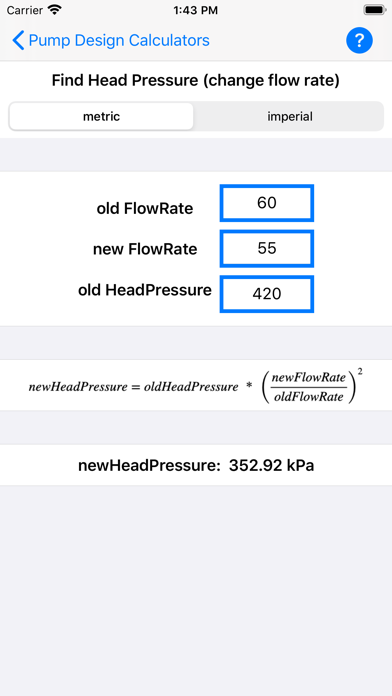Switch to metric units
Viewport: 392px width, 696px height.
tap(101, 116)
